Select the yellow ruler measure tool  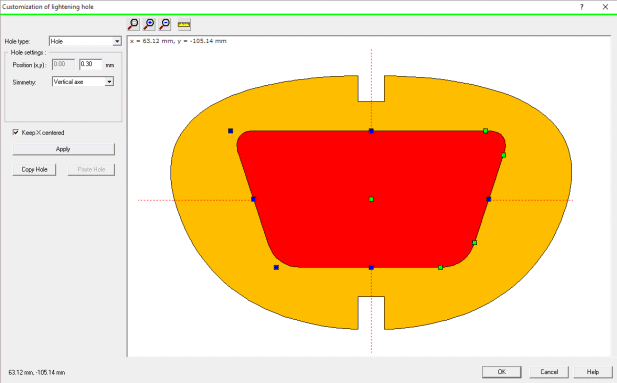pos(184,25)
